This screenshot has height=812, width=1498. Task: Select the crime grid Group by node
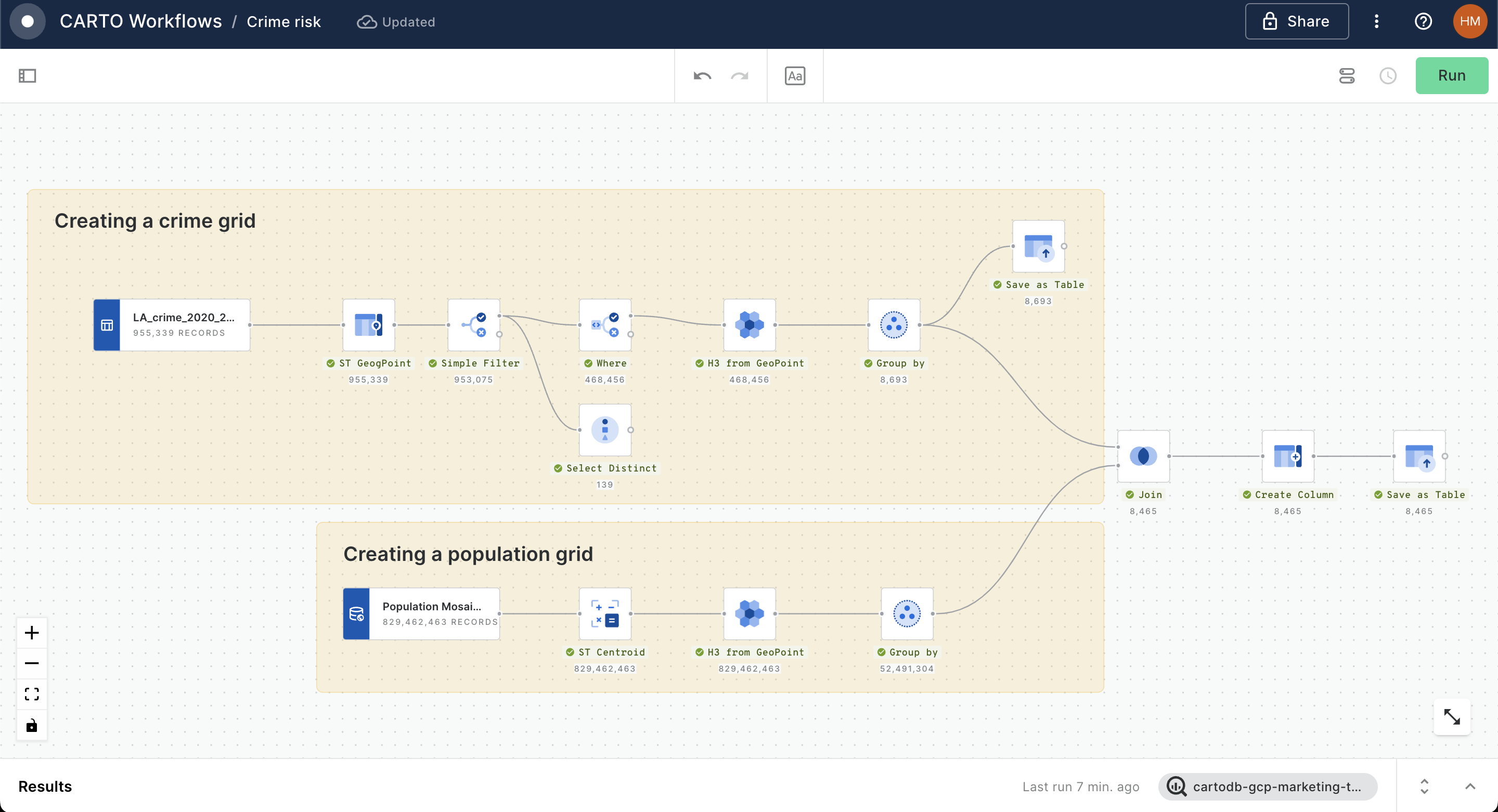tap(894, 325)
